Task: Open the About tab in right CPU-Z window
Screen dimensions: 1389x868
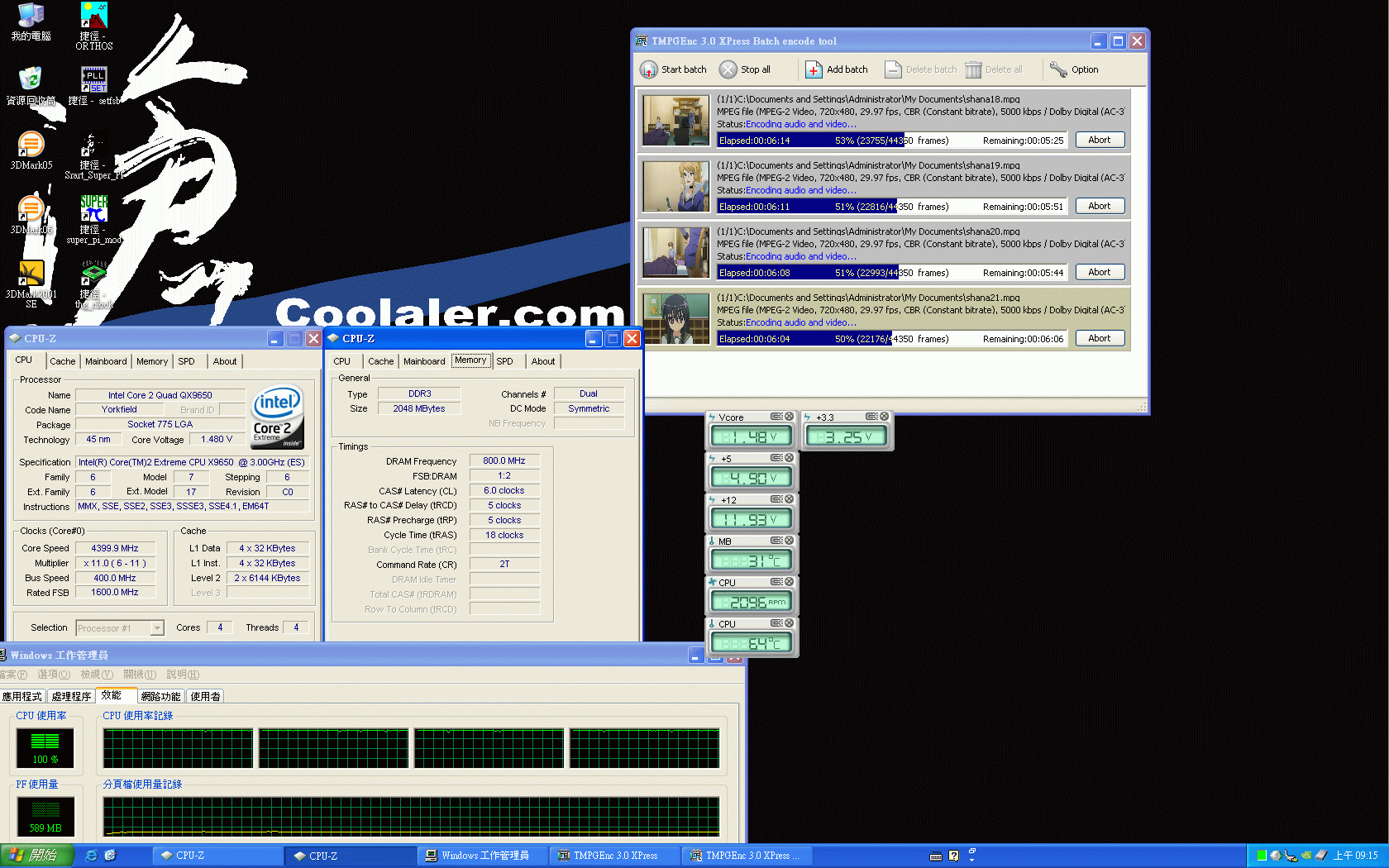Action: [543, 361]
